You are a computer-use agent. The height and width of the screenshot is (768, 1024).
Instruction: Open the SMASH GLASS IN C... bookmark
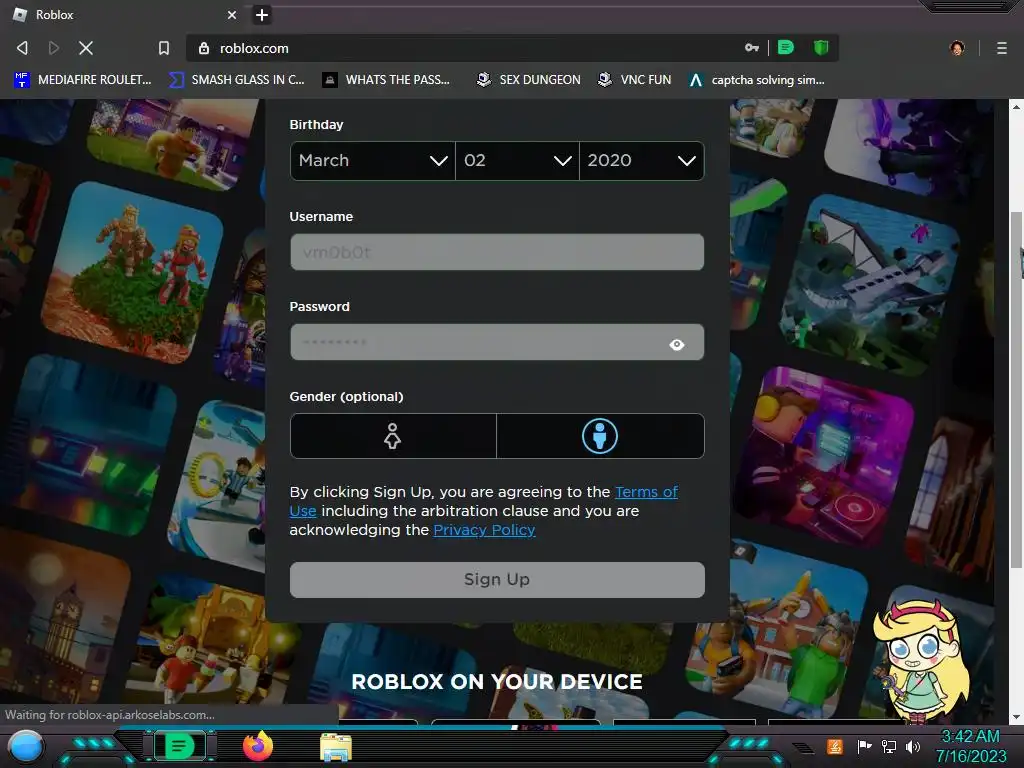tap(237, 80)
